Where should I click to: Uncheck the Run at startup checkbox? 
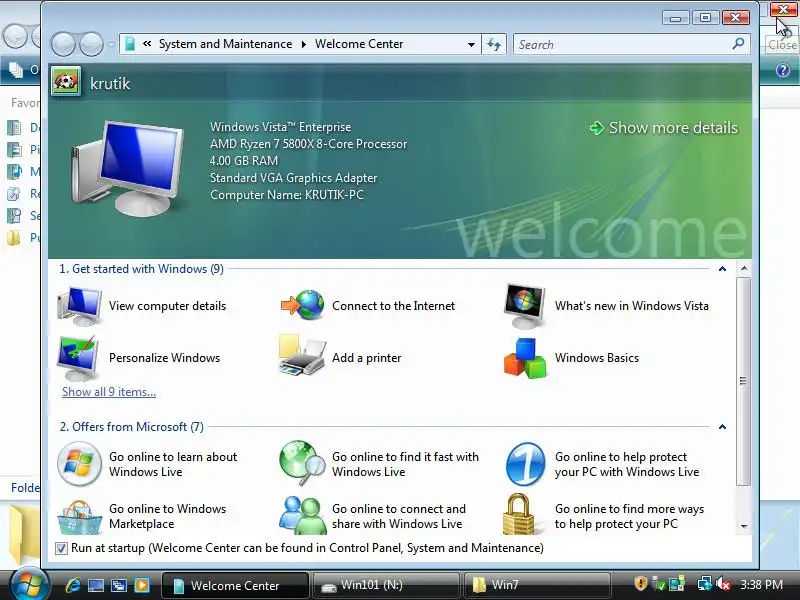click(x=61, y=548)
